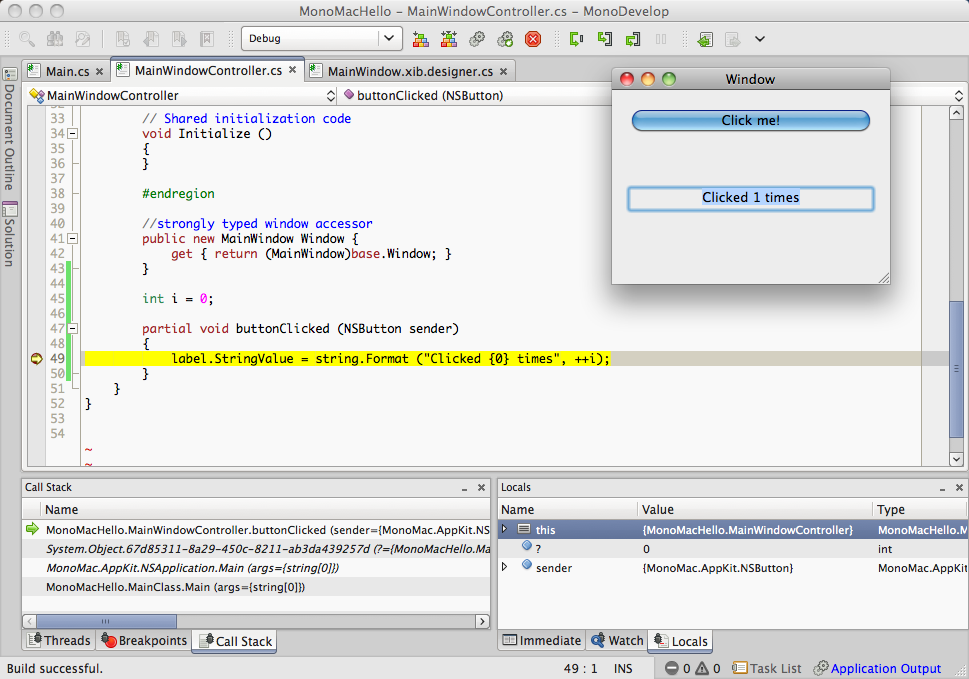Click the Call Stack scrollbar right arrow
This screenshot has width=969, height=679.
483,621
